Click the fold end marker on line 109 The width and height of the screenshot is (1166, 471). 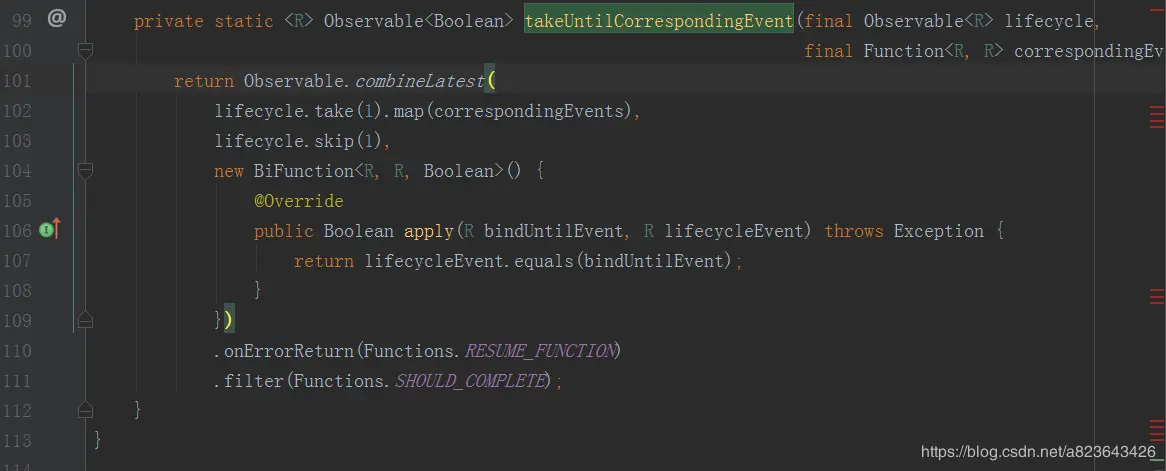click(86, 321)
